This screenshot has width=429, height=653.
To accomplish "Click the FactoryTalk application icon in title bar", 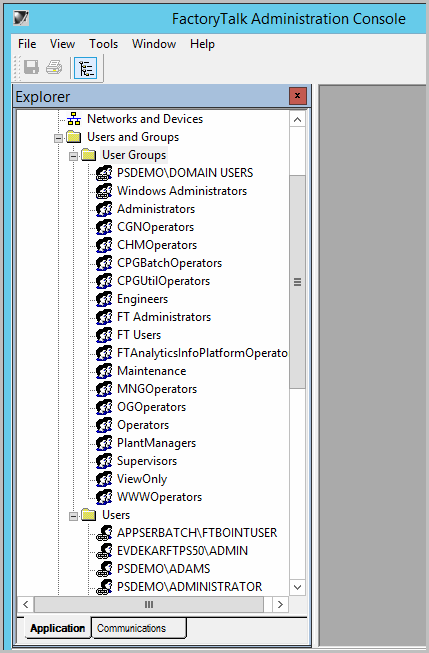I will click(21, 18).
